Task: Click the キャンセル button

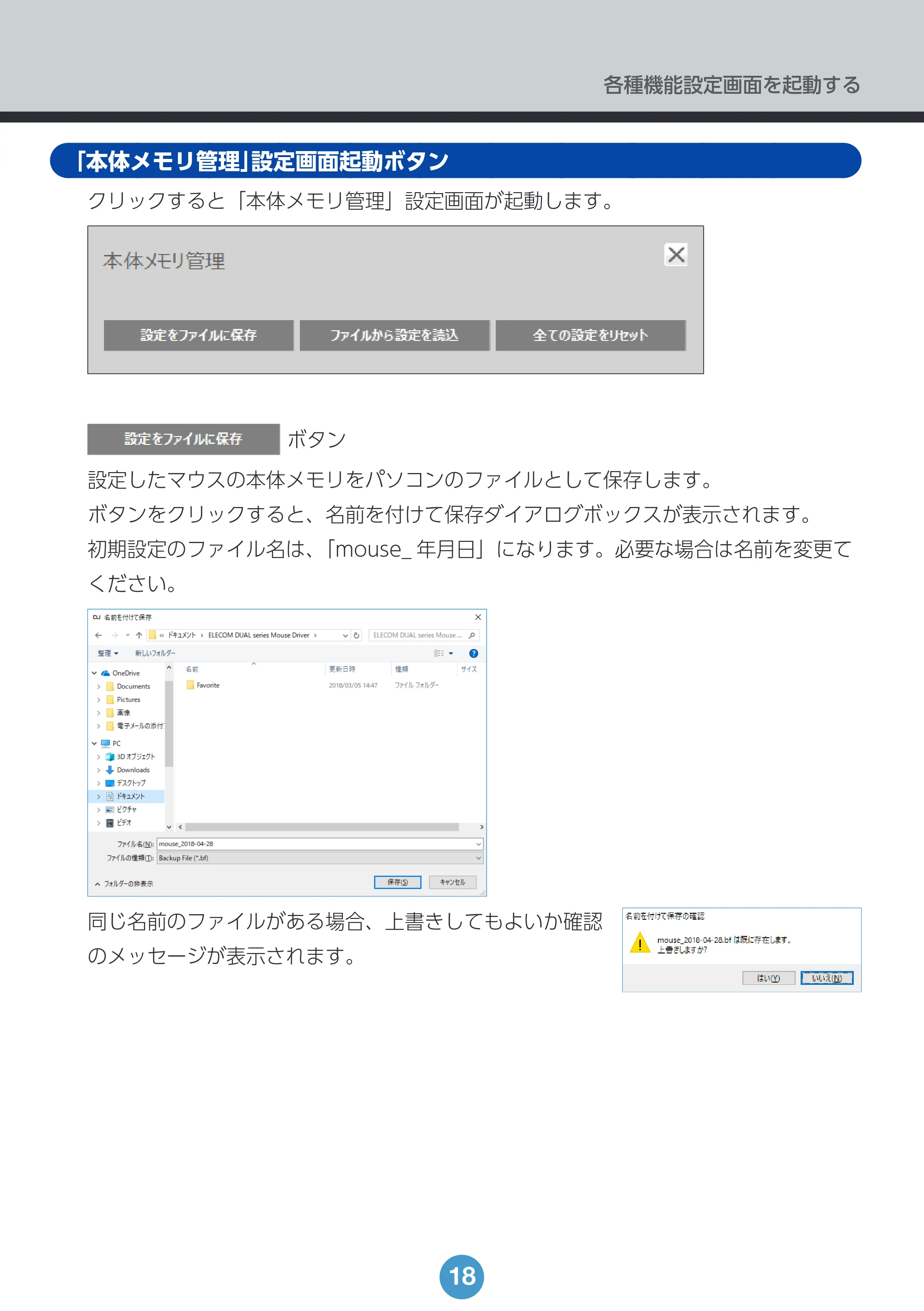Action: 452,882
